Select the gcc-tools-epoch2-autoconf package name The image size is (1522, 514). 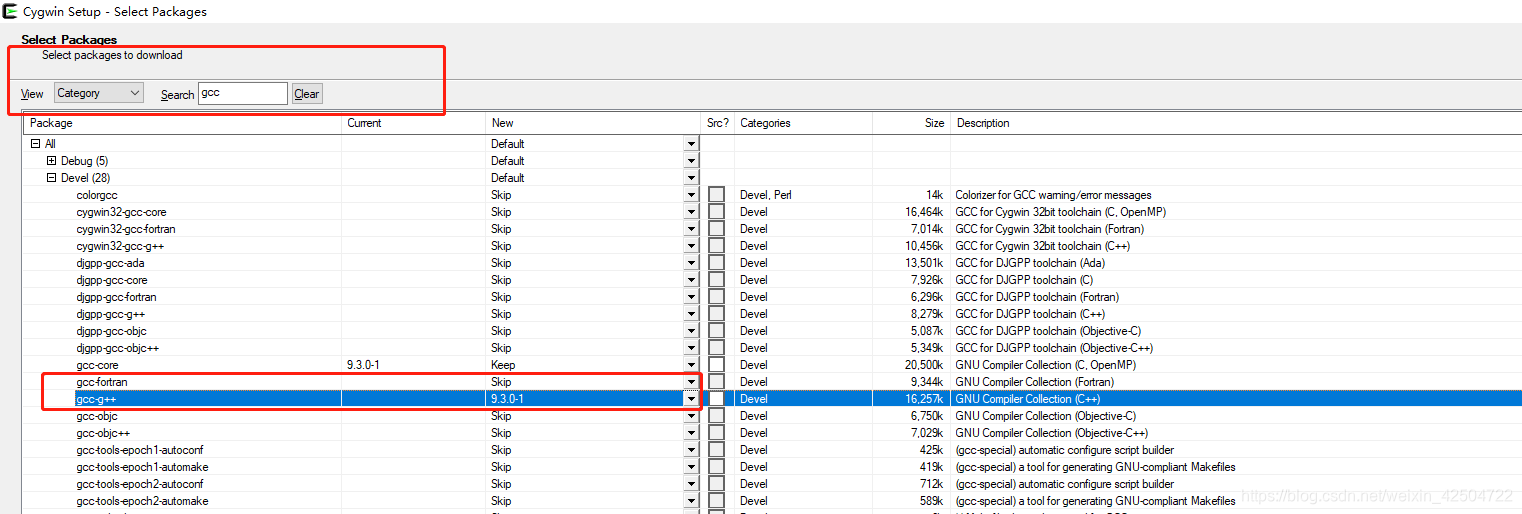click(142, 484)
